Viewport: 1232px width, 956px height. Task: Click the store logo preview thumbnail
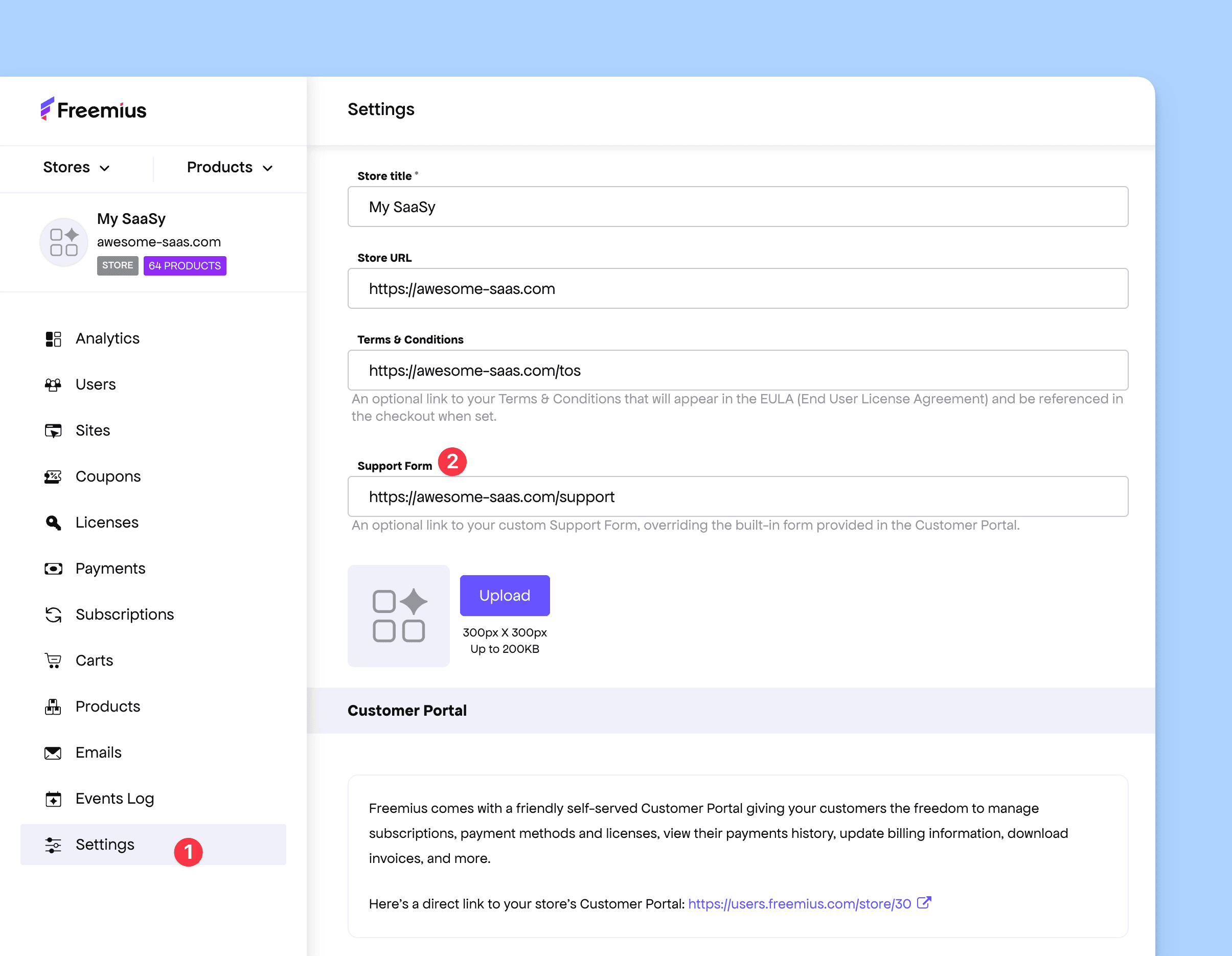tap(399, 616)
